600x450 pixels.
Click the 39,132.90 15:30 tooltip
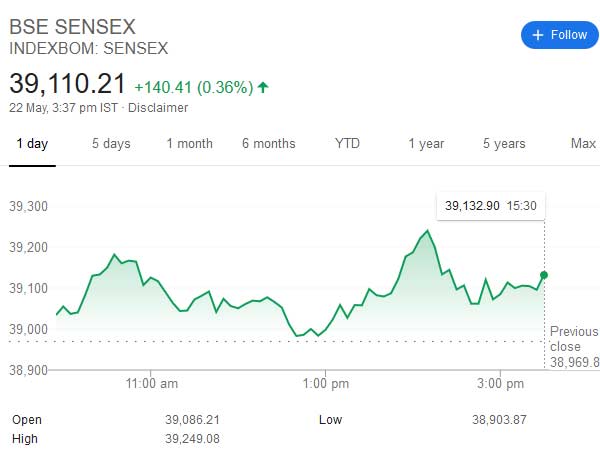coord(491,206)
